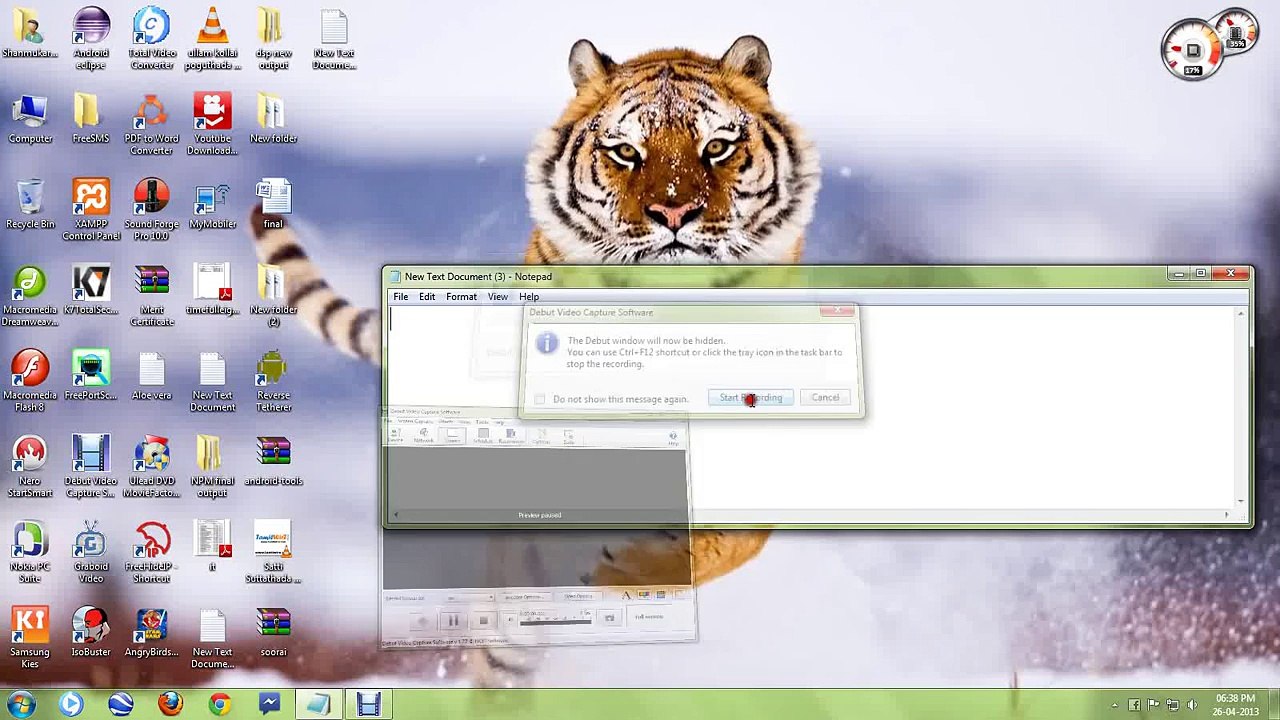
Task: Open the dsp new output folder
Action: tap(273, 38)
